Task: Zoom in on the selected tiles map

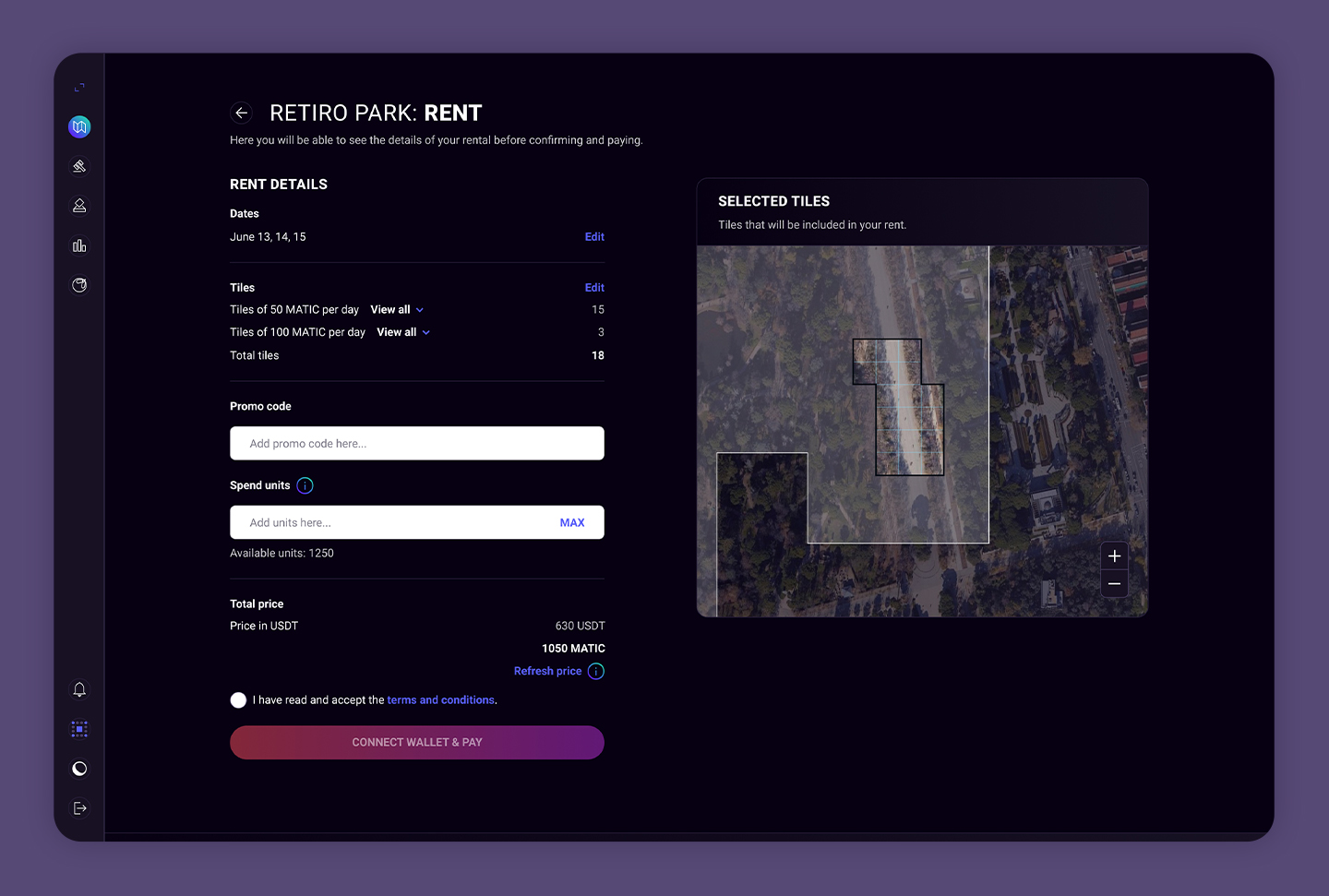Action: point(1114,556)
